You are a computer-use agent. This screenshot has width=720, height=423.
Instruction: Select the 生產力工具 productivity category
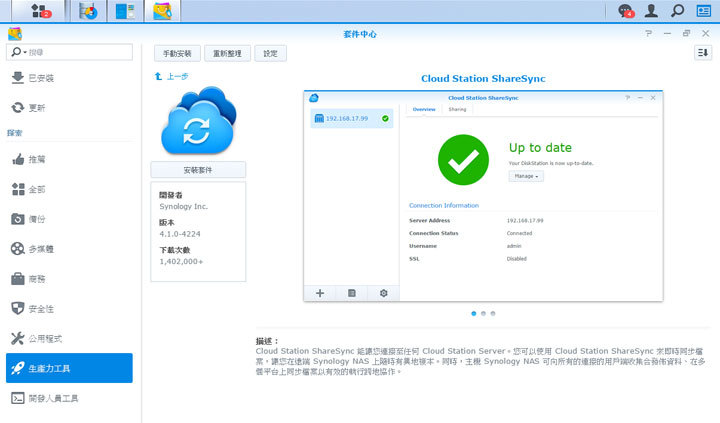coord(69,368)
